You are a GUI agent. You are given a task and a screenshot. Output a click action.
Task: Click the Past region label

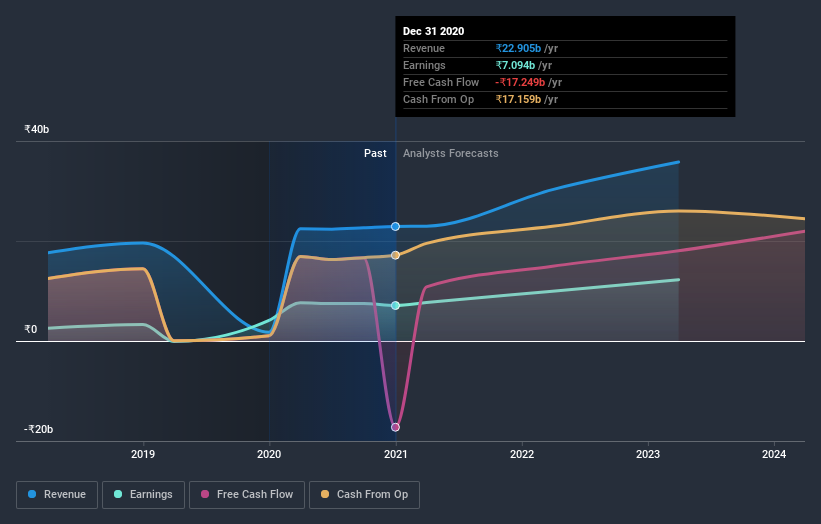[375, 153]
